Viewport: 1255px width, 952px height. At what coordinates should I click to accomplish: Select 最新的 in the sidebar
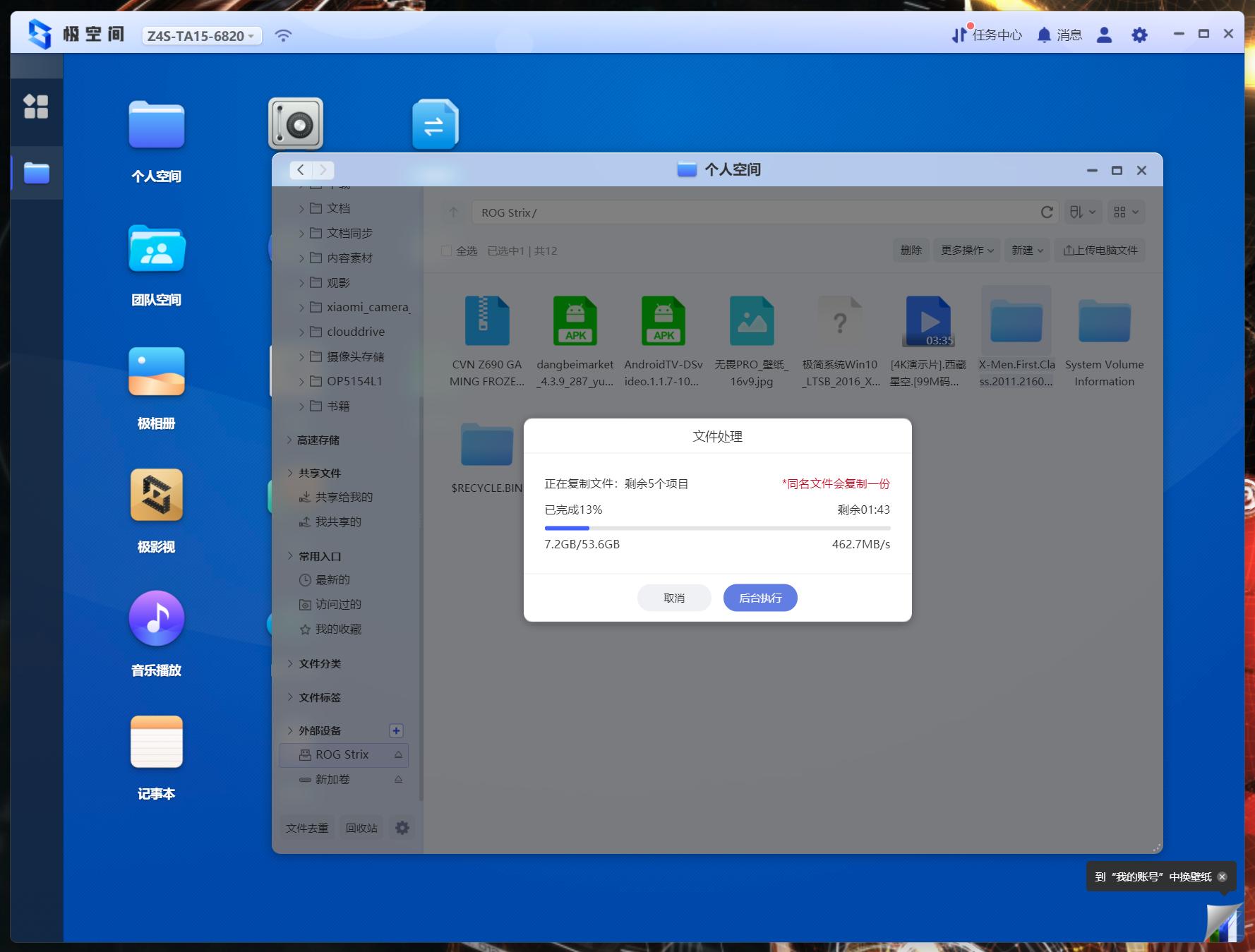332,579
